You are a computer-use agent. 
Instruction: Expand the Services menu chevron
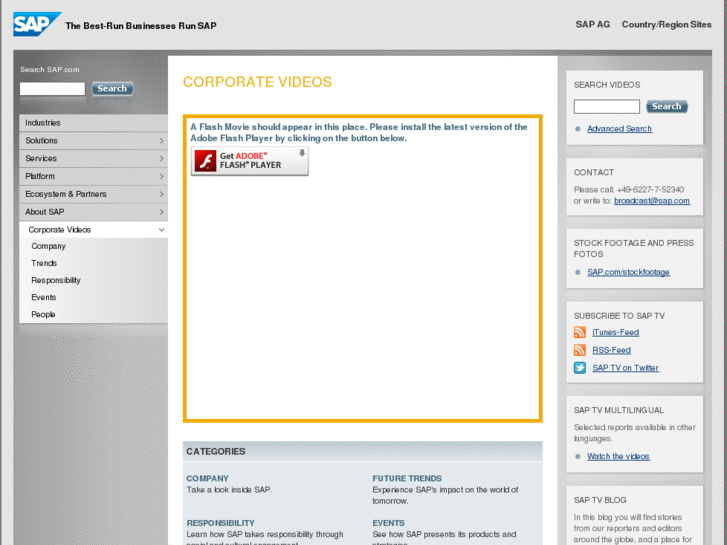161,159
